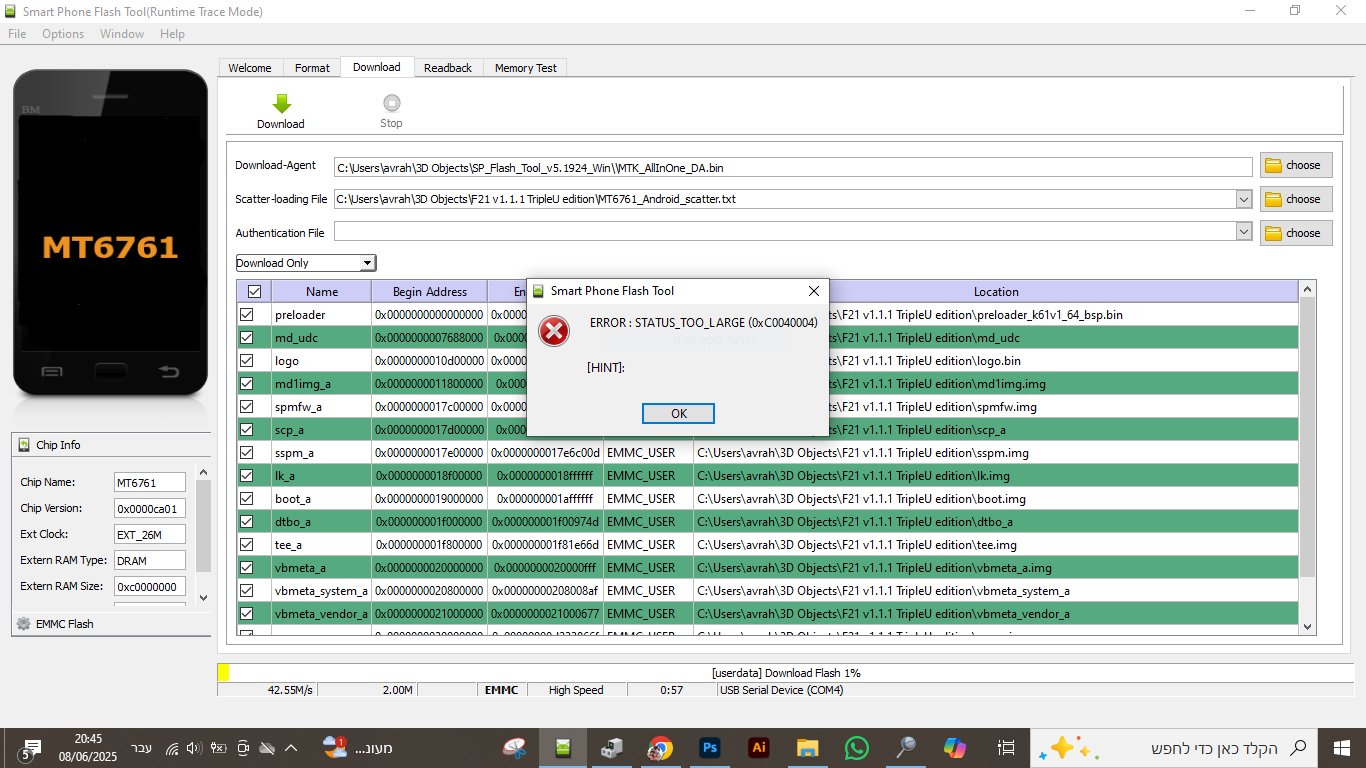This screenshot has width=1366, height=768.
Task: Show hidden system tray icons
Action: [x=291, y=748]
